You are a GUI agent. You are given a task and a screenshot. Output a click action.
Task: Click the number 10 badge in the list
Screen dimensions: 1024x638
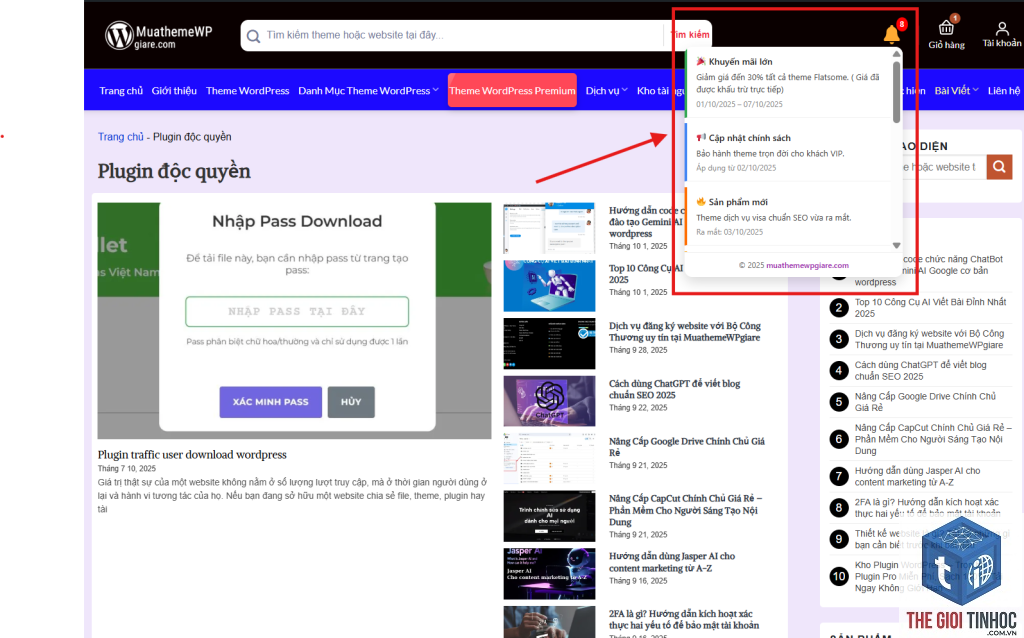(839, 576)
